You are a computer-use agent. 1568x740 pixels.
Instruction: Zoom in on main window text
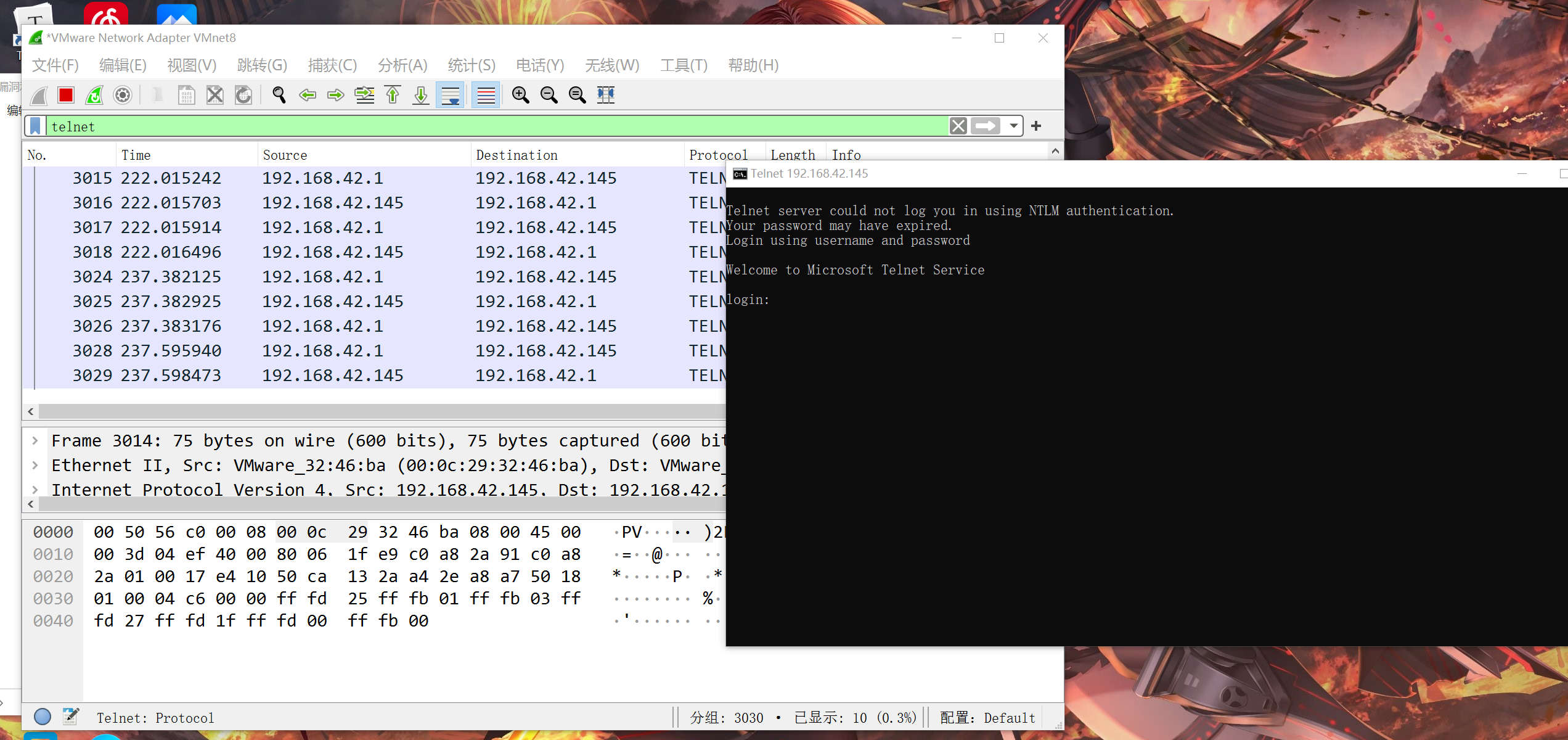pos(521,95)
